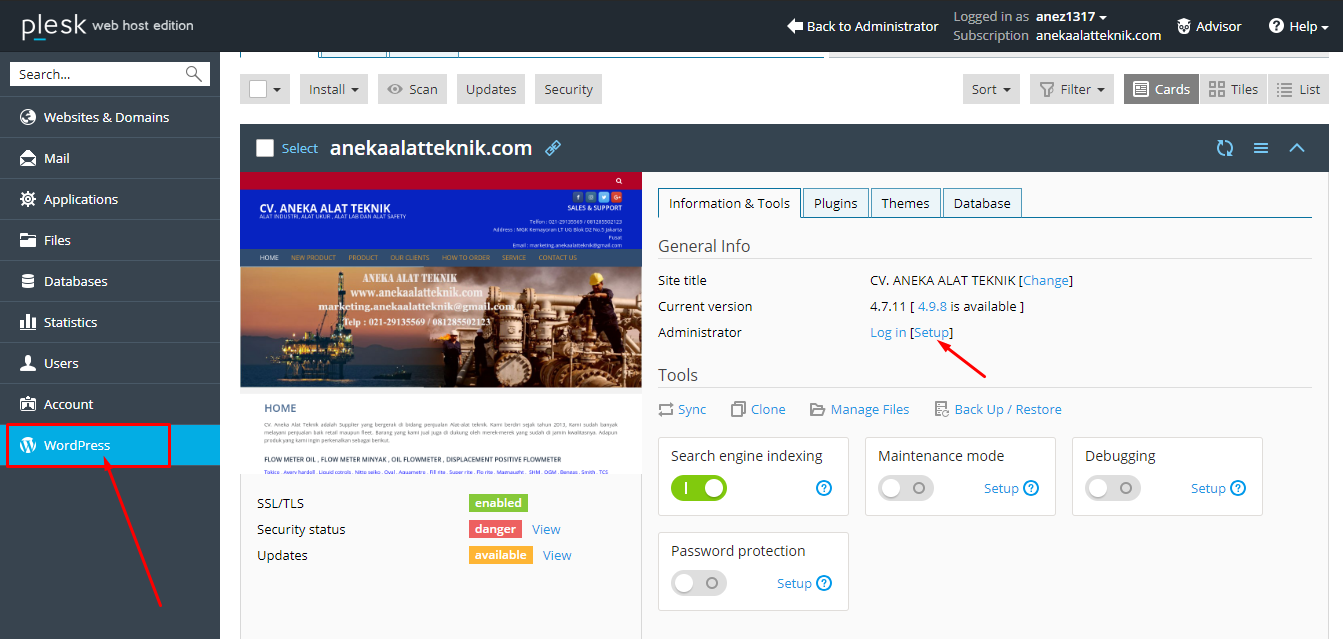1343x639 pixels.
Task: Click the Updates button
Action: pyautogui.click(x=491, y=89)
